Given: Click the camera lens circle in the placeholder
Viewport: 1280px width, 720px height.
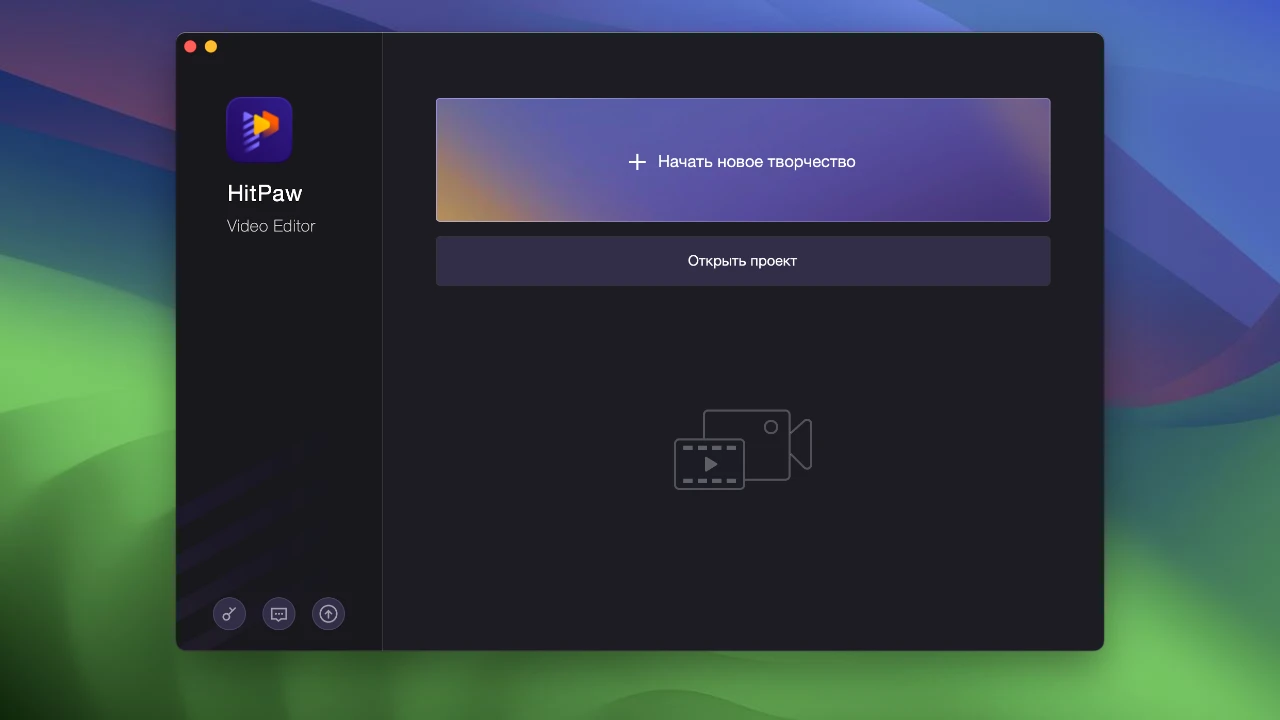Looking at the screenshot, I should point(770,427).
